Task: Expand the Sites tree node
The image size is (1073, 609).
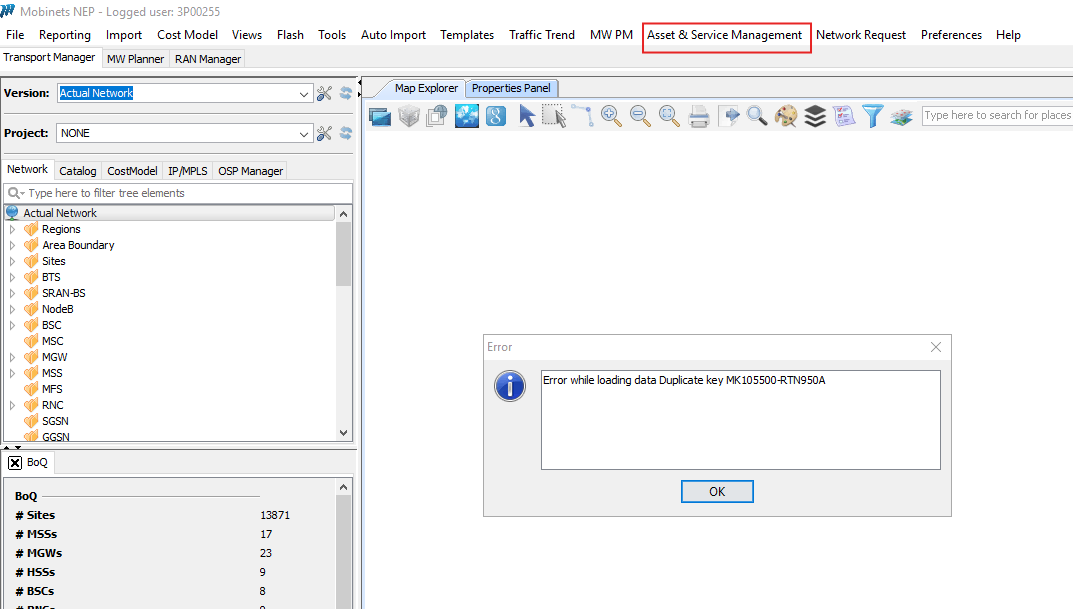Action: point(13,261)
